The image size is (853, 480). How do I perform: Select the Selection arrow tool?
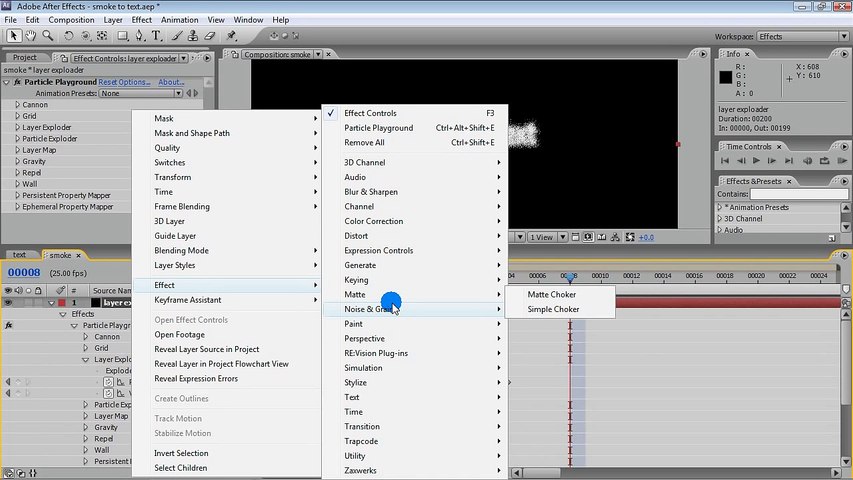[x=13, y=36]
